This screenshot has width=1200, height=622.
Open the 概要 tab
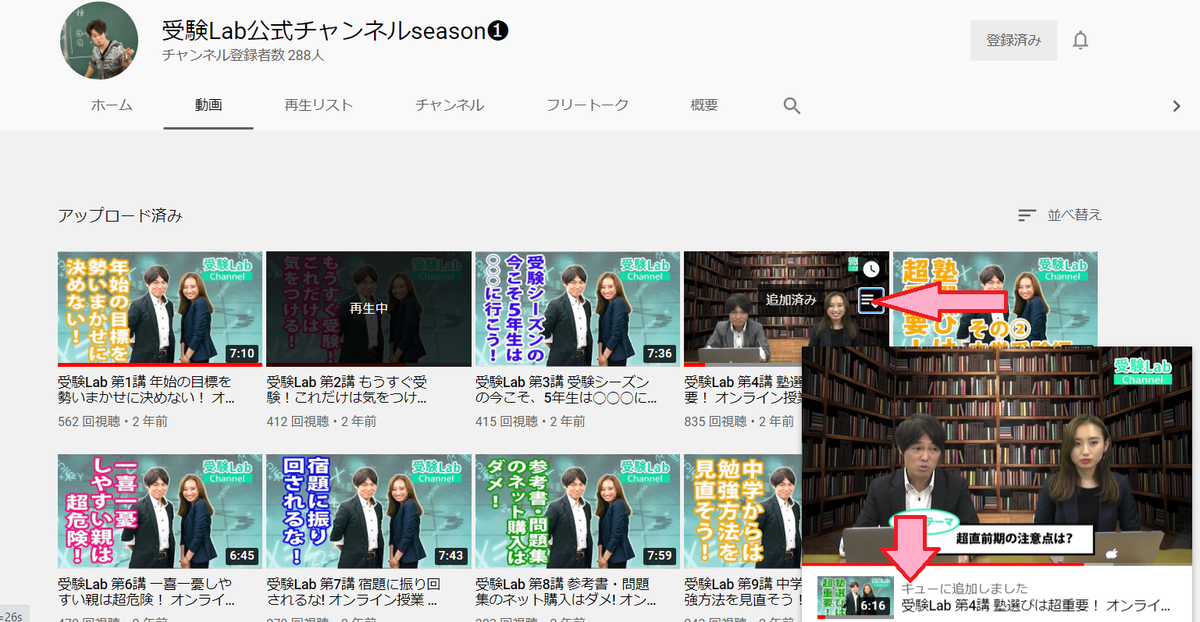(x=704, y=105)
